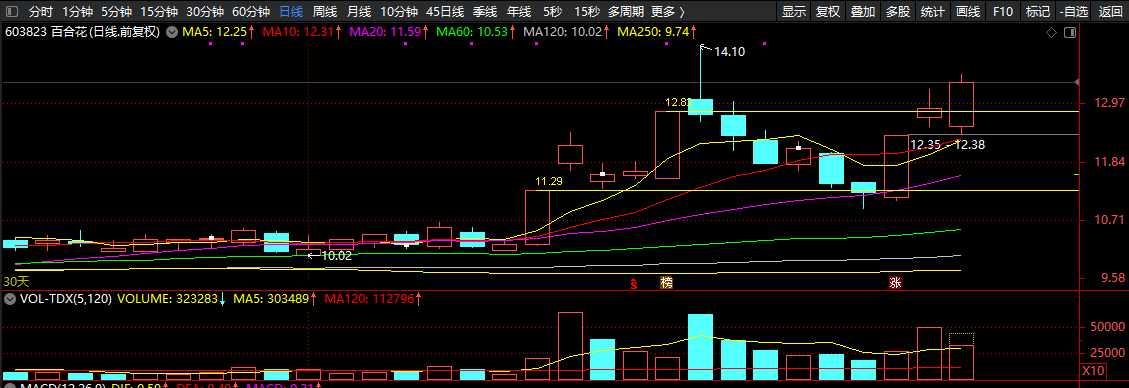Switch to the 周线 weekly tab

[325, 12]
